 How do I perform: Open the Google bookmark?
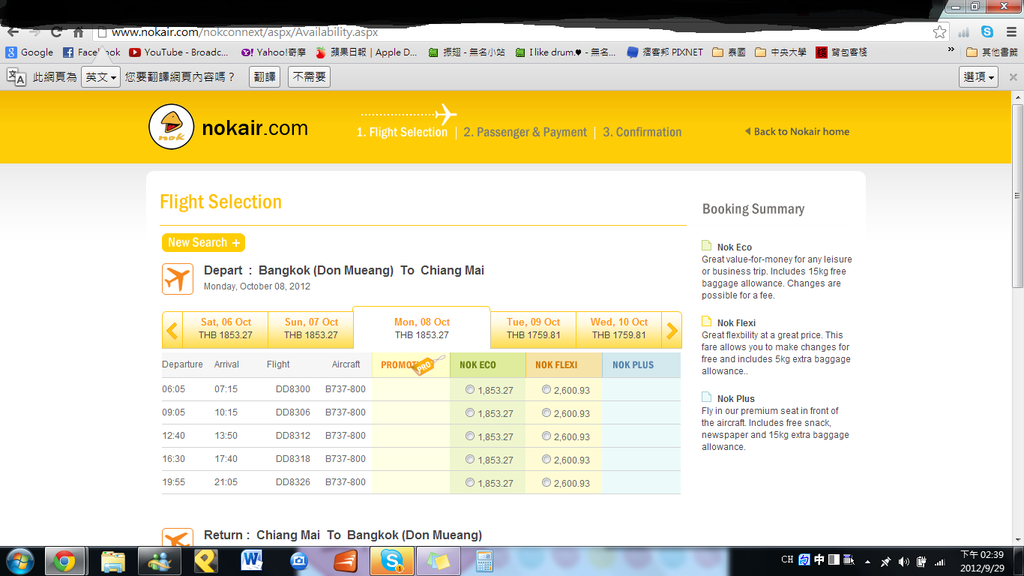coord(29,52)
